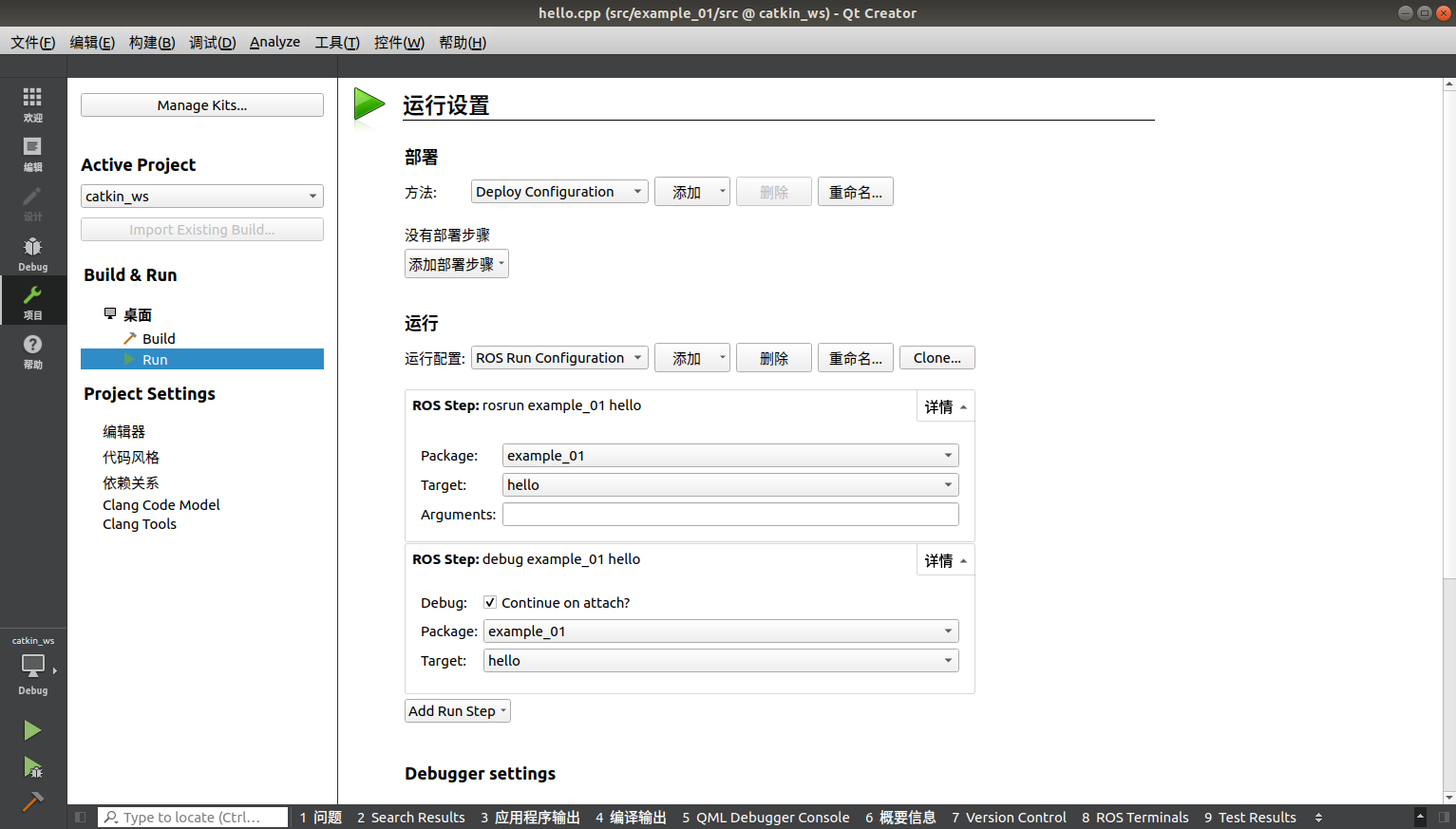This screenshot has height=829, width=1456.
Task: Open the 帮助(H) menu
Action: point(463,42)
